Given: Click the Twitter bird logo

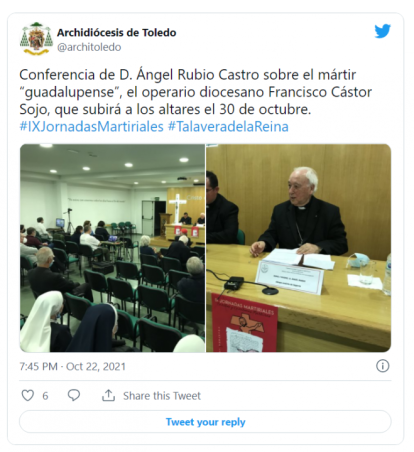Looking at the screenshot, I should pos(382,31).
